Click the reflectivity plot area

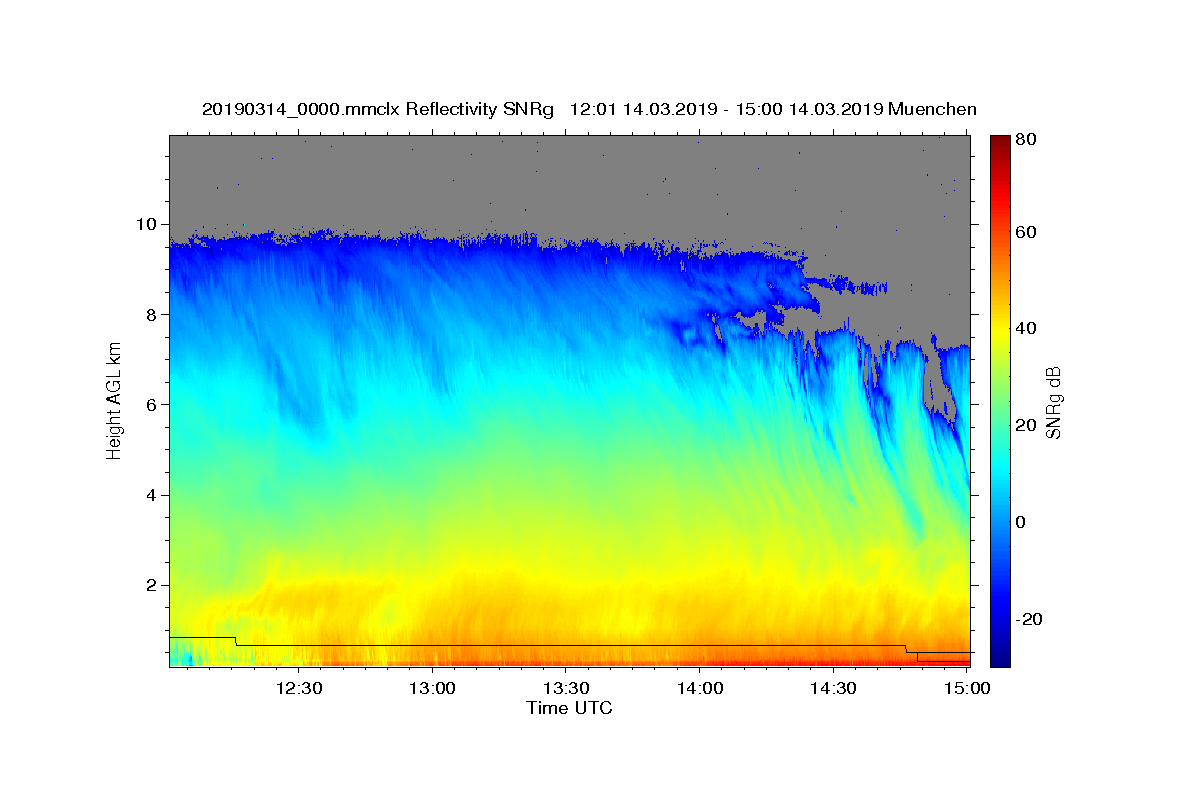(569, 401)
